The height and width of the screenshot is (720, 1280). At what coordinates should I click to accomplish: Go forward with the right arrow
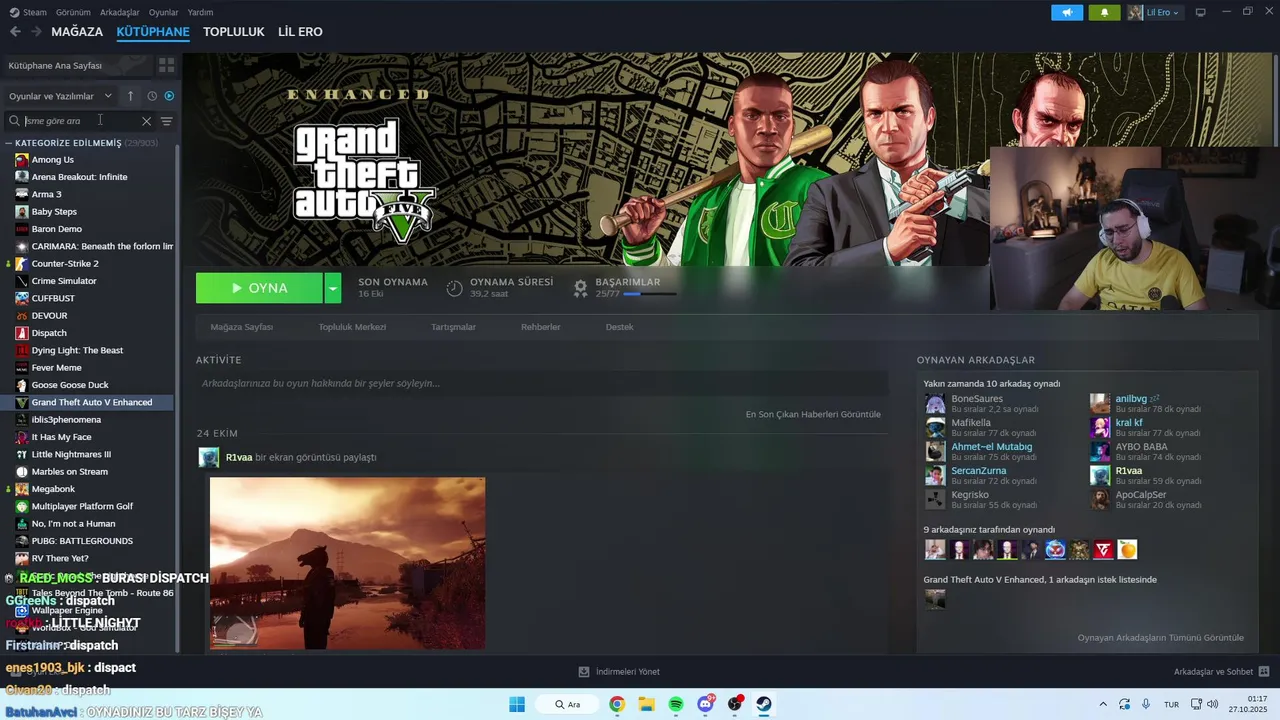[x=36, y=32]
